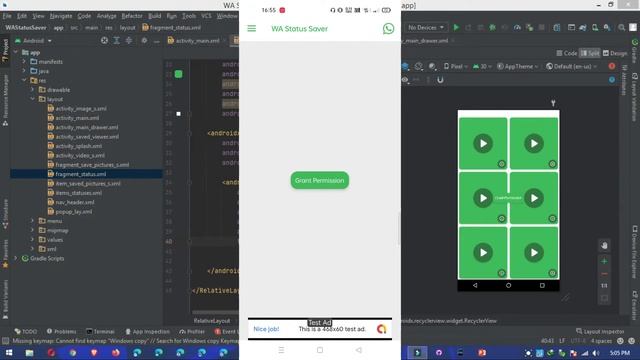Click the top-left play thumbnail in preview
This screenshot has width=640, height=360.
pyautogui.click(x=483, y=143)
